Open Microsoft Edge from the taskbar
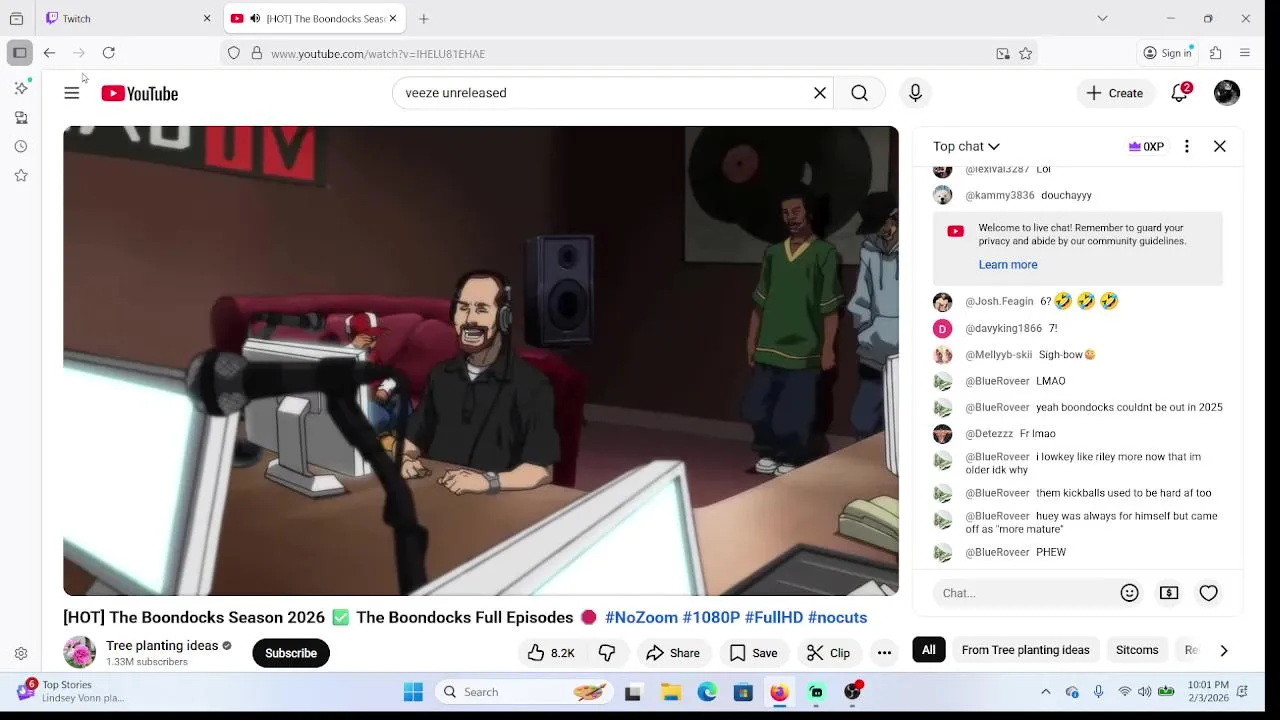 point(707,692)
